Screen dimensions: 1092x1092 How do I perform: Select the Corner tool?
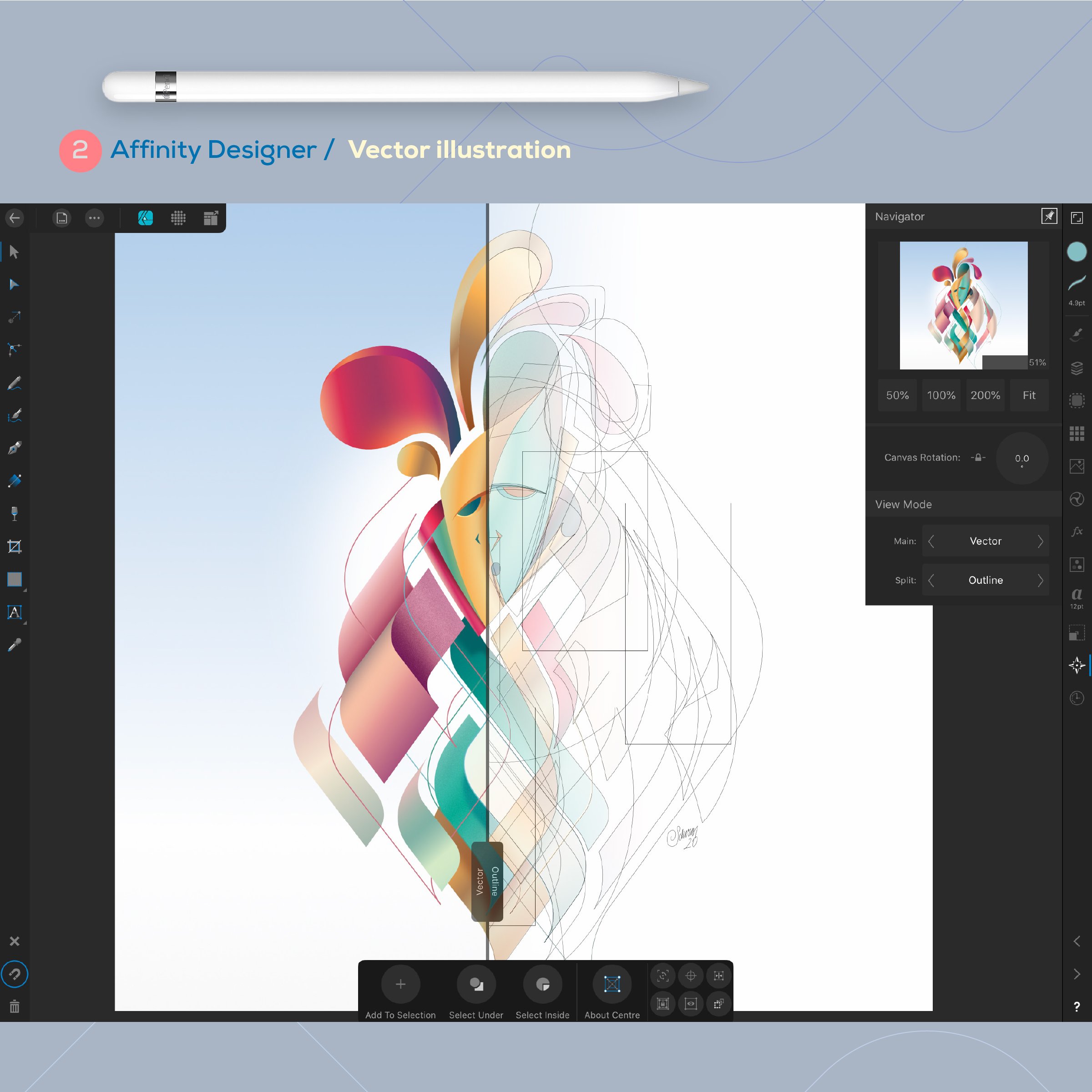click(15, 350)
